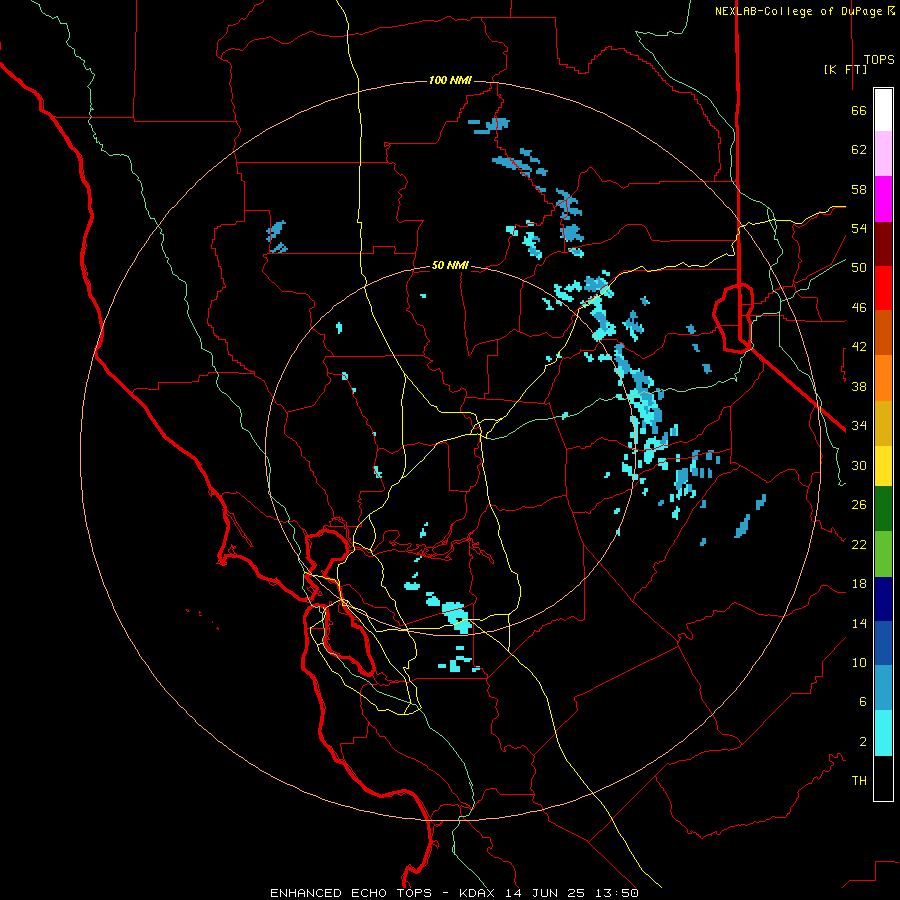Select the dark green legend swatch

pyautogui.click(x=883, y=509)
